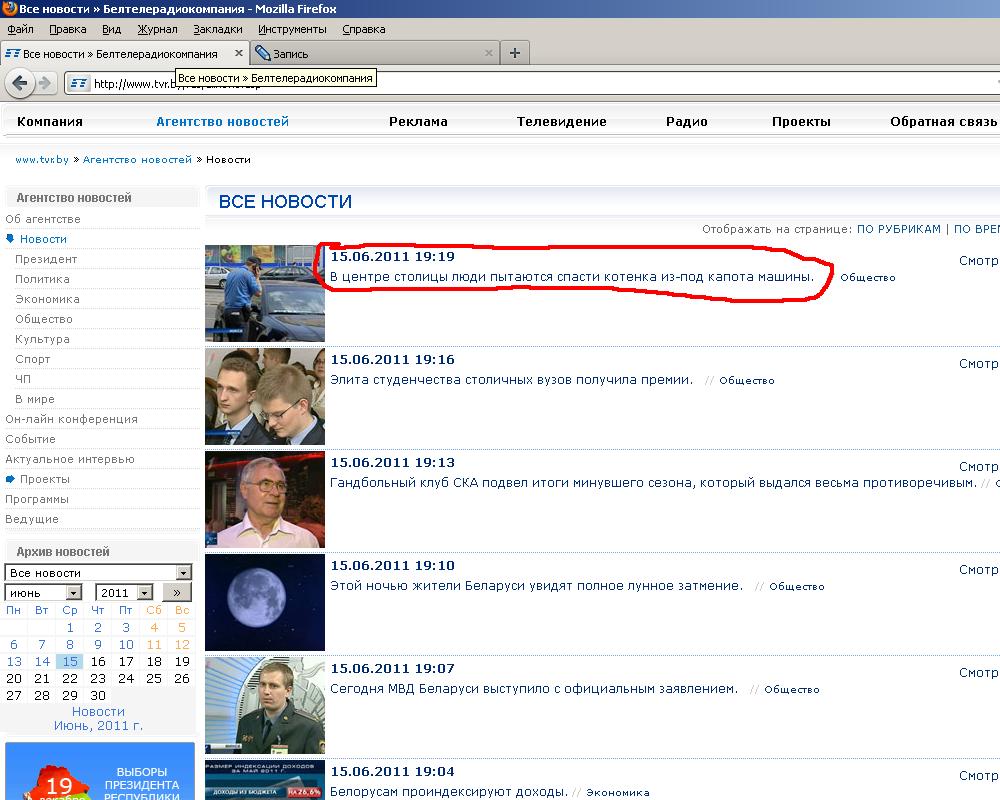Open the 'Спорт' news category

(x=33, y=359)
